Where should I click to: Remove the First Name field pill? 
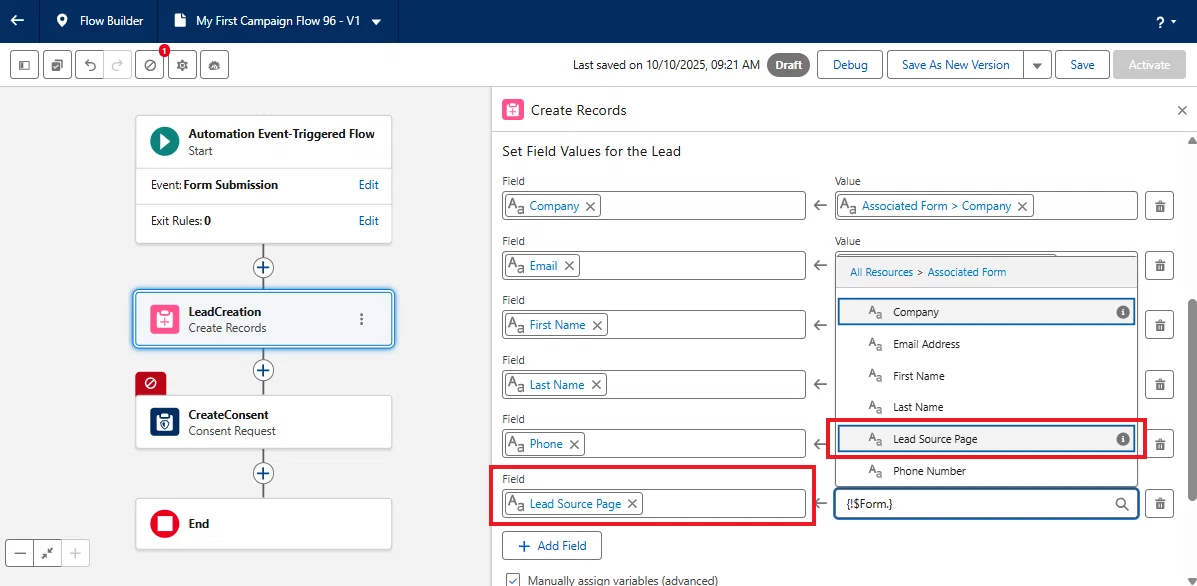point(597,325)
